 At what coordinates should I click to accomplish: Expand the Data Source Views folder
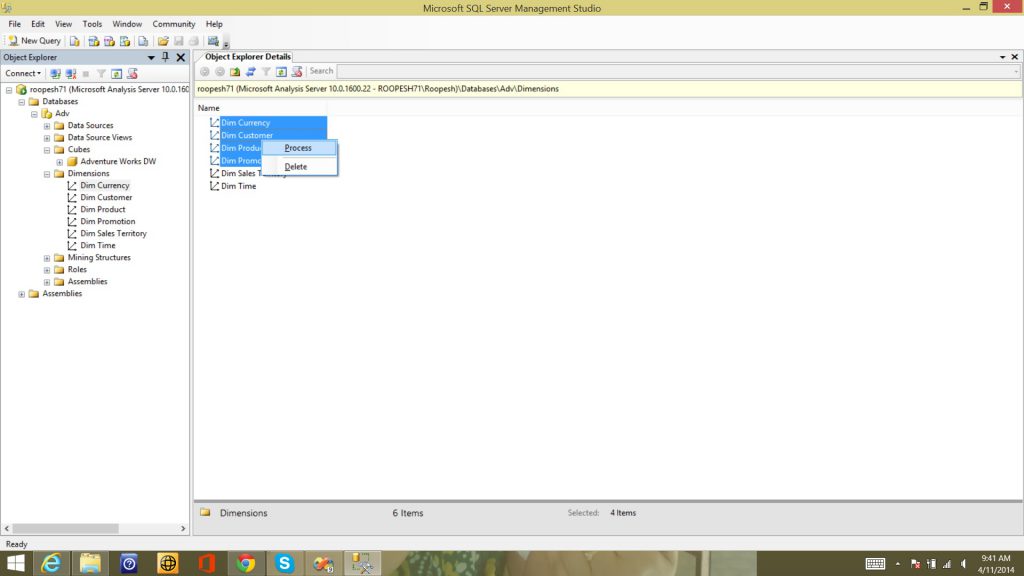47,138
